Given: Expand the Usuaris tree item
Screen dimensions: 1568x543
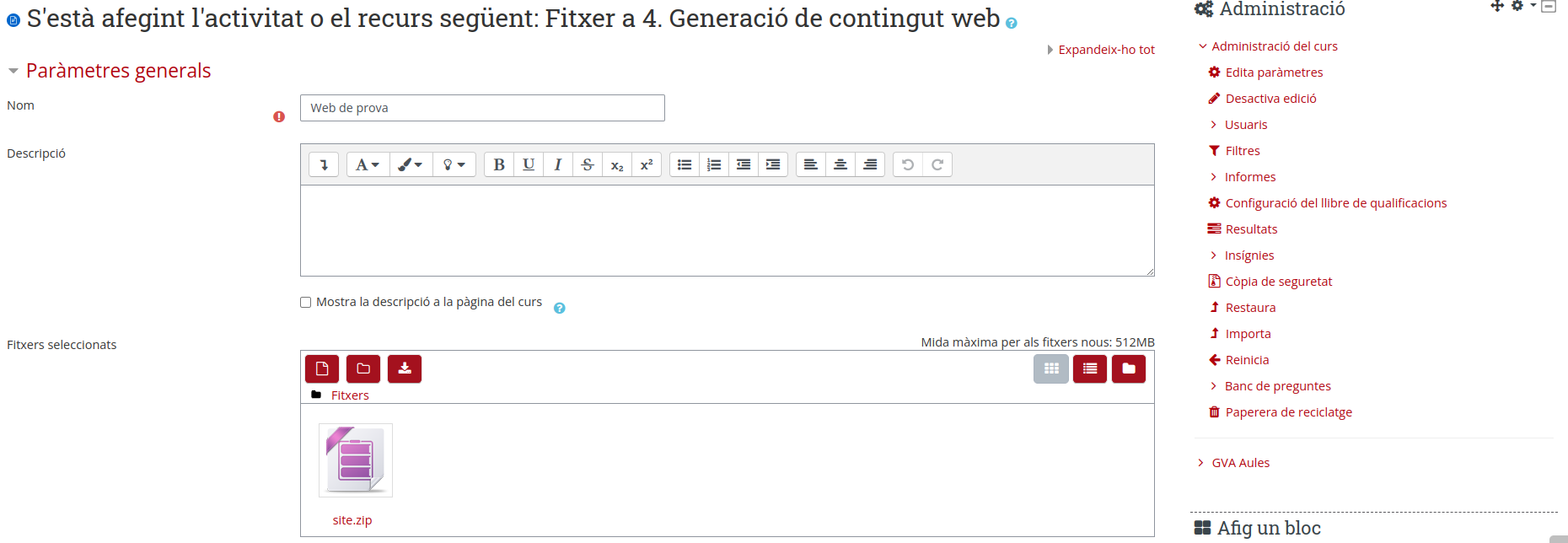Looking at the screenshot, I should (1245, 125).
